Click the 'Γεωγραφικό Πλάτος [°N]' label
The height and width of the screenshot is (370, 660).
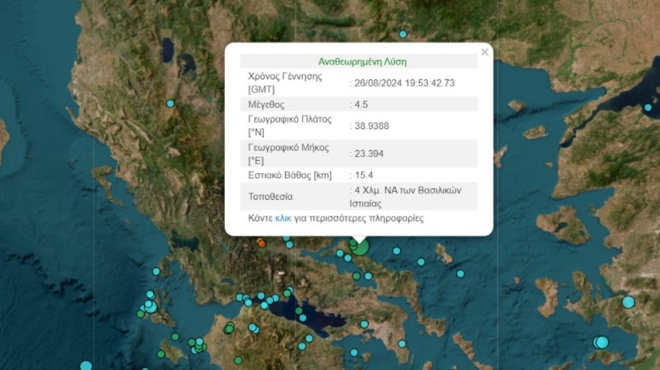290,125
